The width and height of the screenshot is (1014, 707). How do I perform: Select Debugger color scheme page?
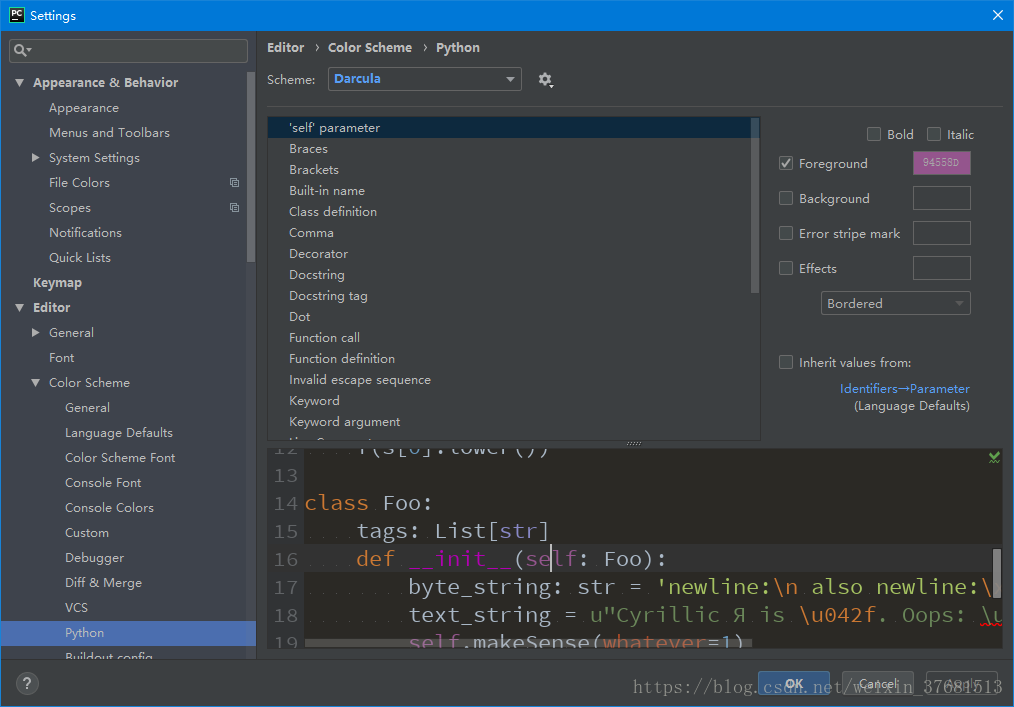(x=94, y=558)
